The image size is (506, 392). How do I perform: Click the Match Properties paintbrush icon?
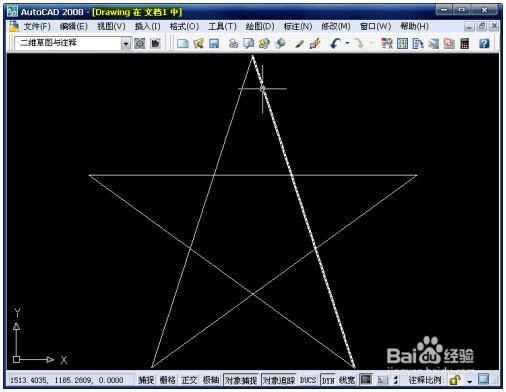click(315, 43)
